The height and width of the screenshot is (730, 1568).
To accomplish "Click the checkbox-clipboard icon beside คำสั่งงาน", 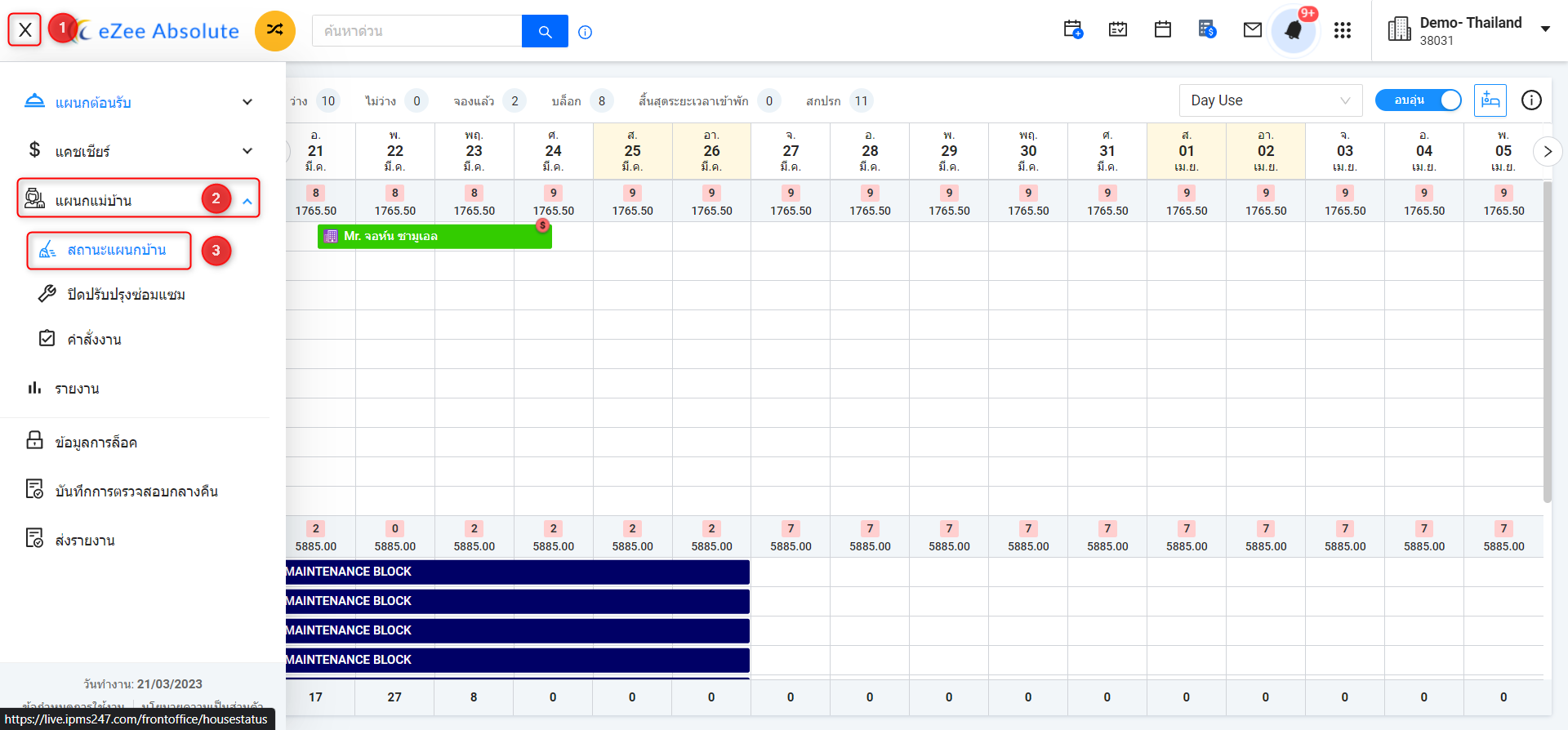I will [47, 338].
